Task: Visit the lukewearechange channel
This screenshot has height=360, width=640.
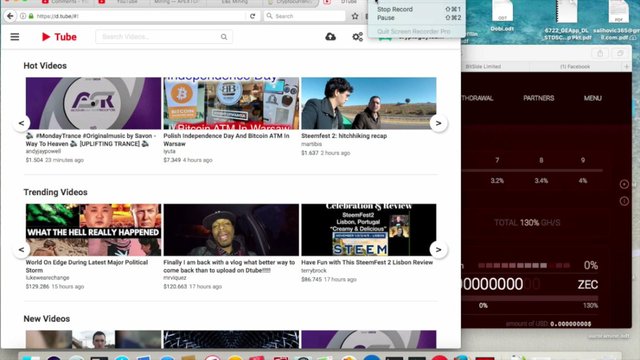Action: click(47, 278)
